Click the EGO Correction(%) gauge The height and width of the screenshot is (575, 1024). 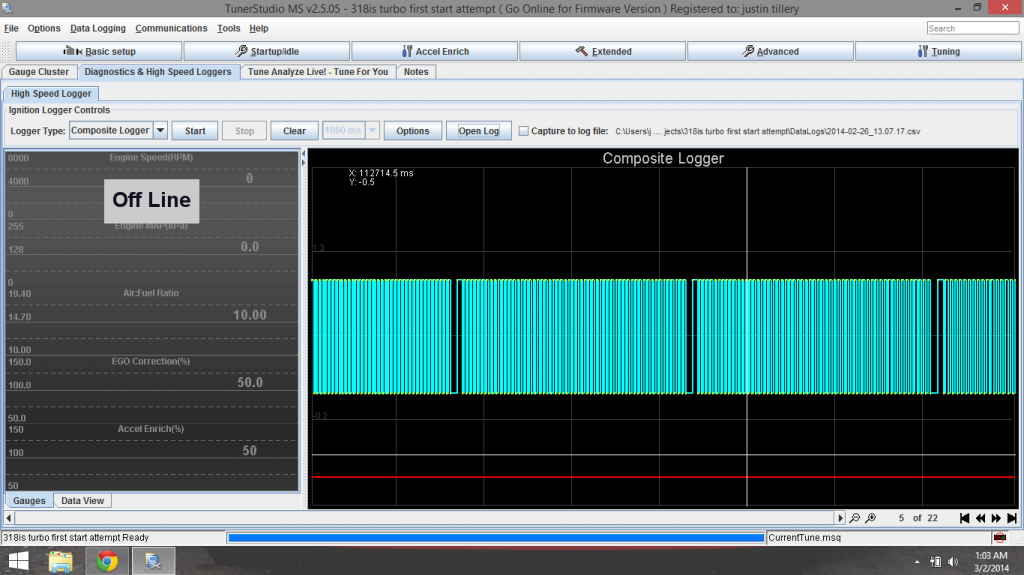click(152, 389)
